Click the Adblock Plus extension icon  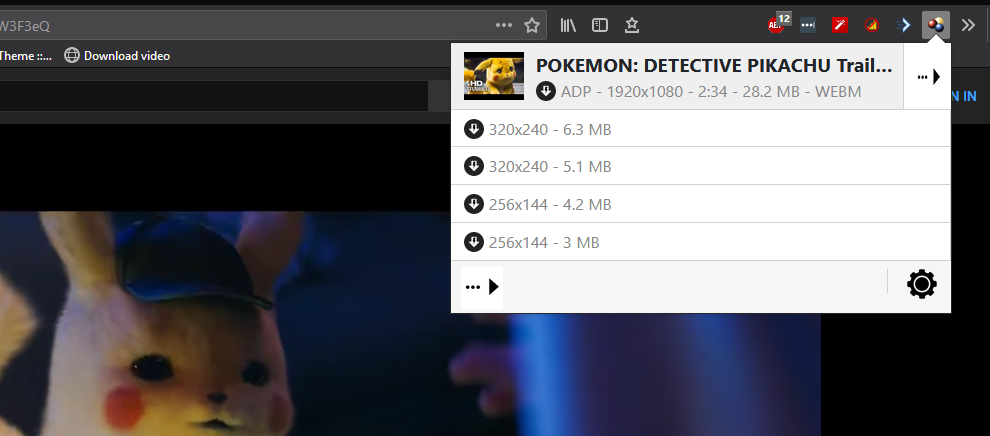[x=778, y=25]
